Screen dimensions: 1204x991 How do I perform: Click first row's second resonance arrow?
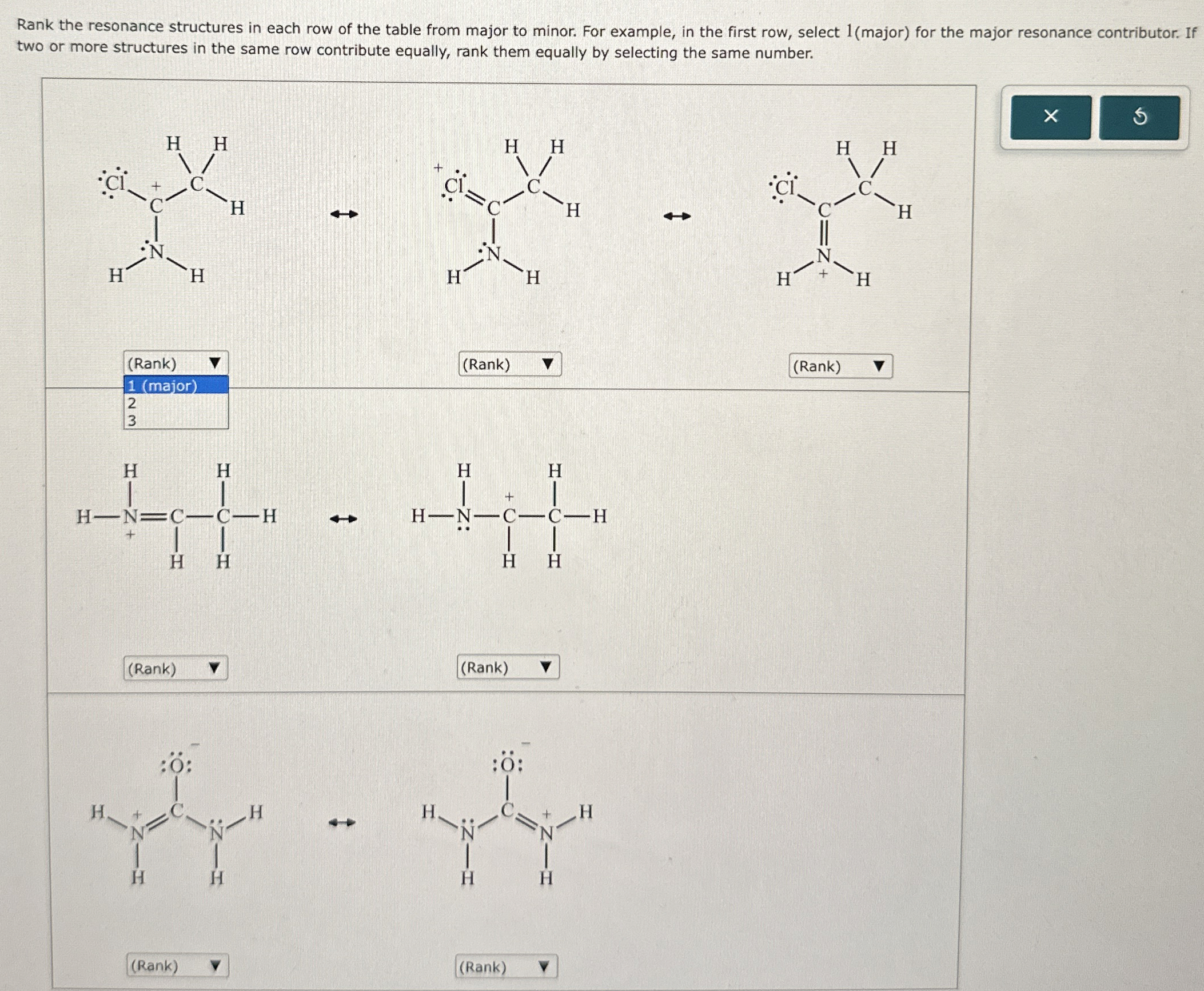[x=677, y=217]
